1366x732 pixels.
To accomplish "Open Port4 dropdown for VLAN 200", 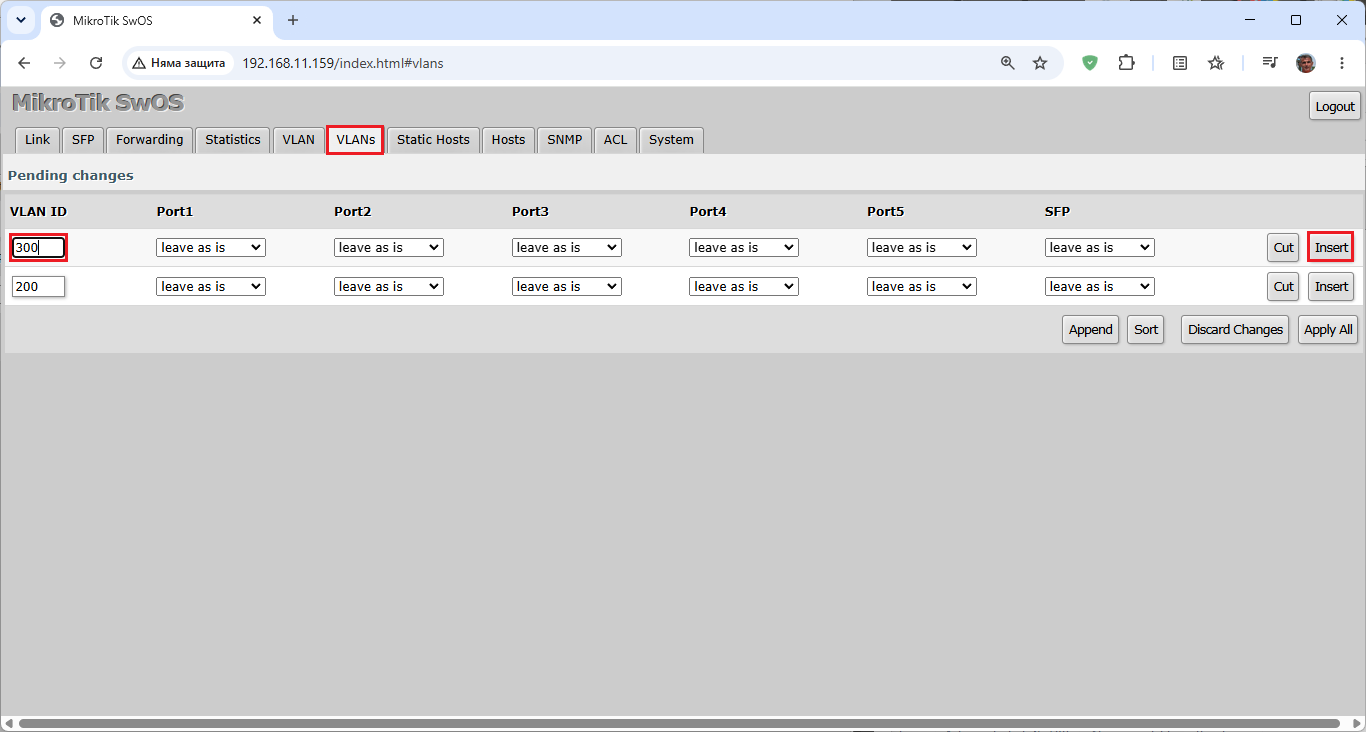I will coord(744,287).
